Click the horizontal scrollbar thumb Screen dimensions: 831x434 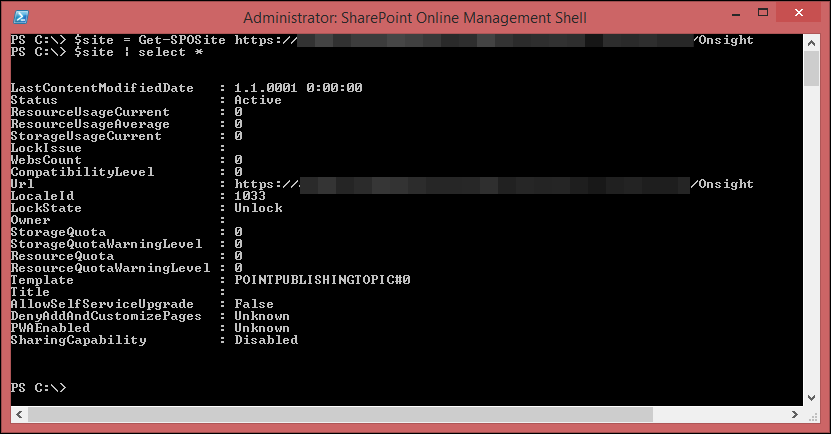tap(340, 414)
